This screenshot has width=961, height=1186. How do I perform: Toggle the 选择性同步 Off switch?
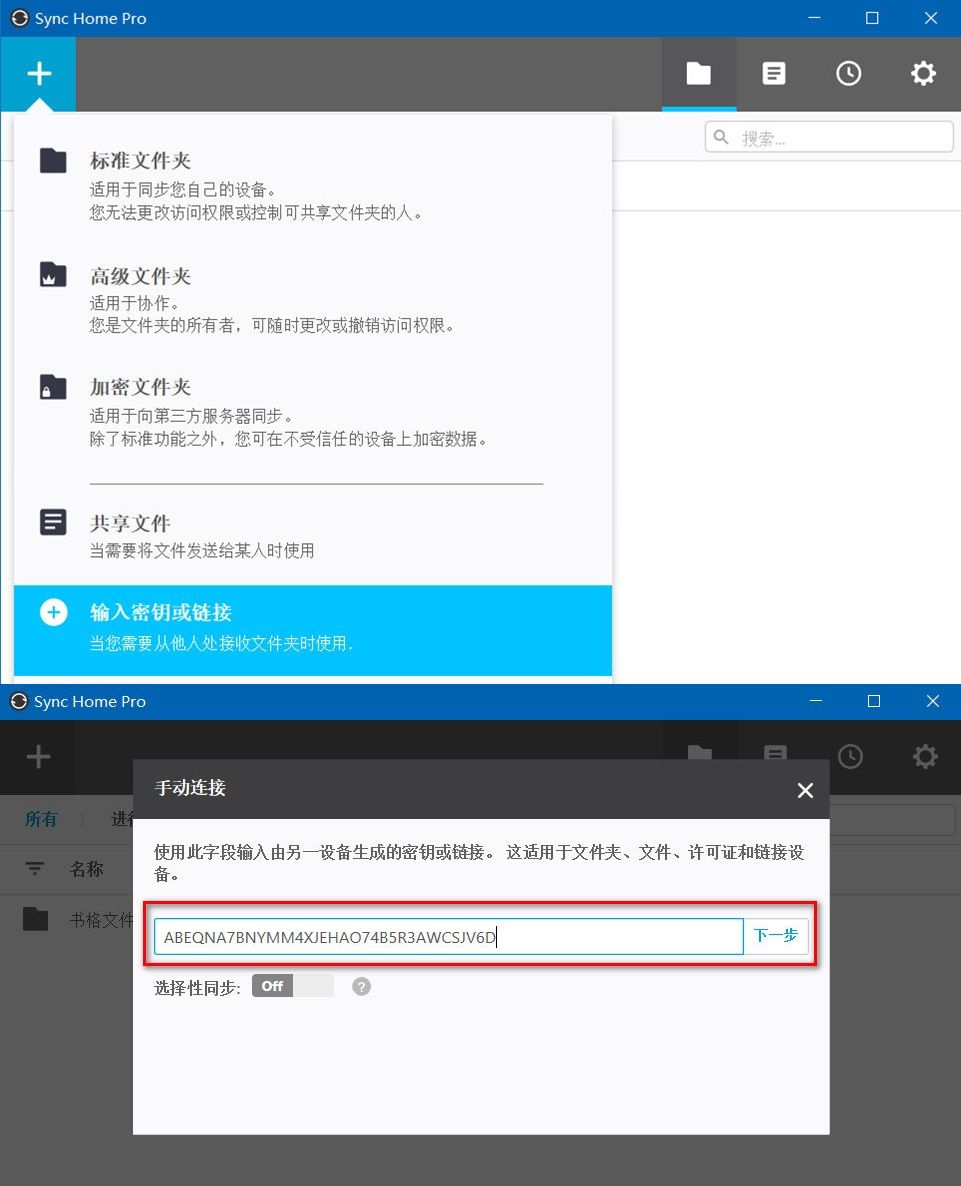pos(293,986)
